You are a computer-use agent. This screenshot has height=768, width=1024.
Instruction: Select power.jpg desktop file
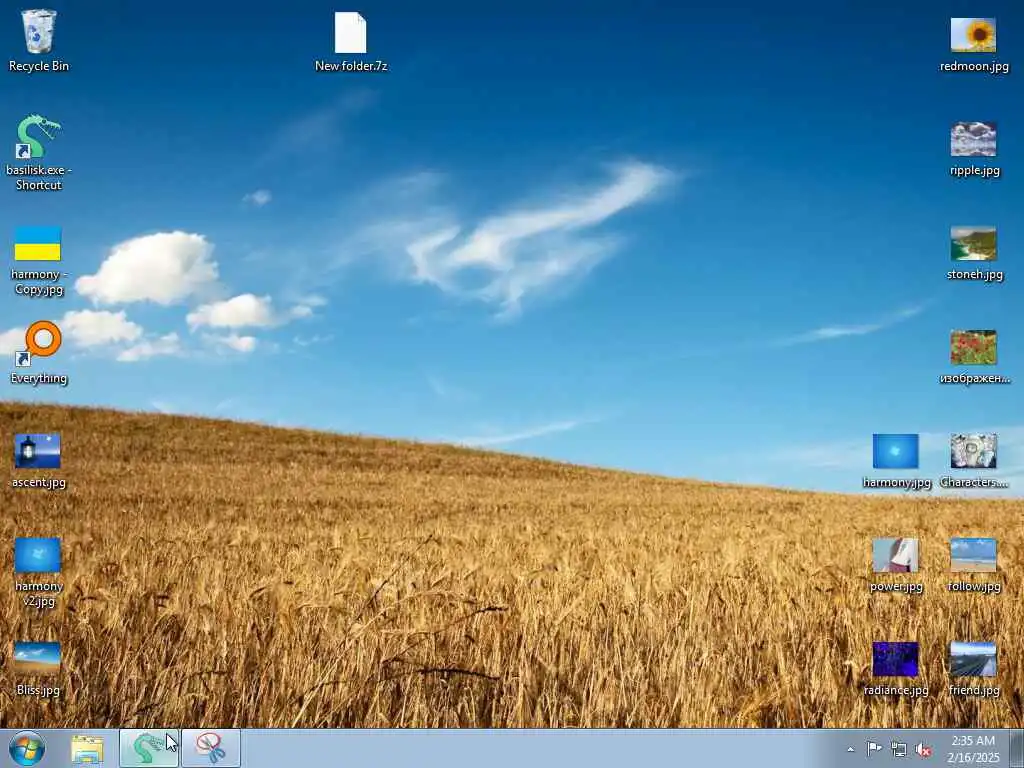(896, 565)
